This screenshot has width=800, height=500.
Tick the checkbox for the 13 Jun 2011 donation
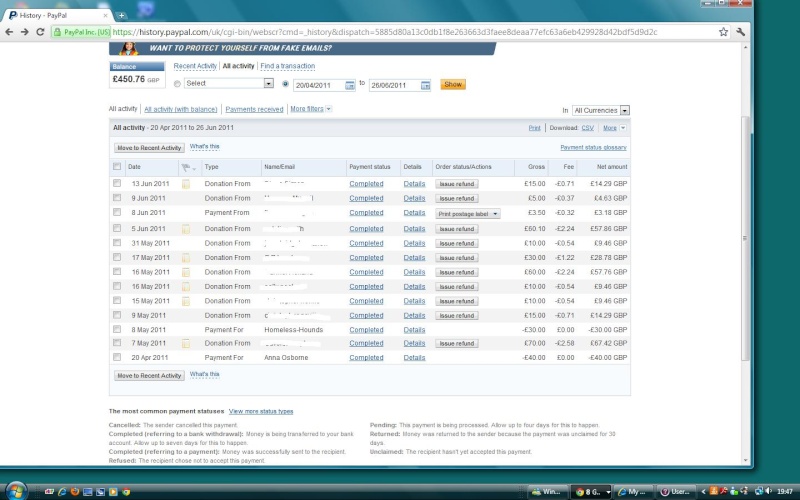pos(117,183)
